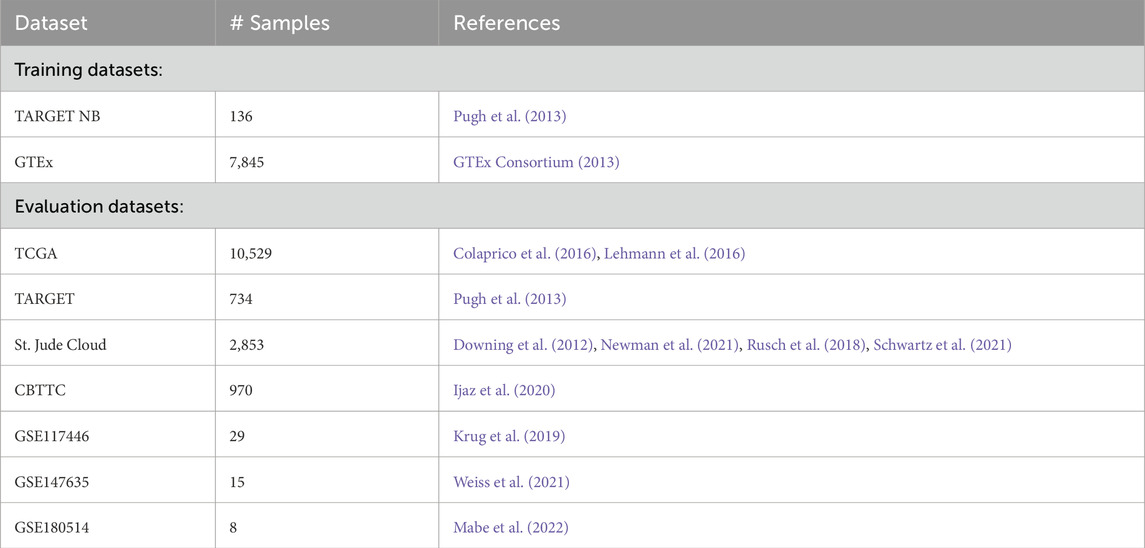This screenshot has height=548, width=1145.
Task: Open Pugh et al. reference in TARGET NB row
Action: pos(509,116)
